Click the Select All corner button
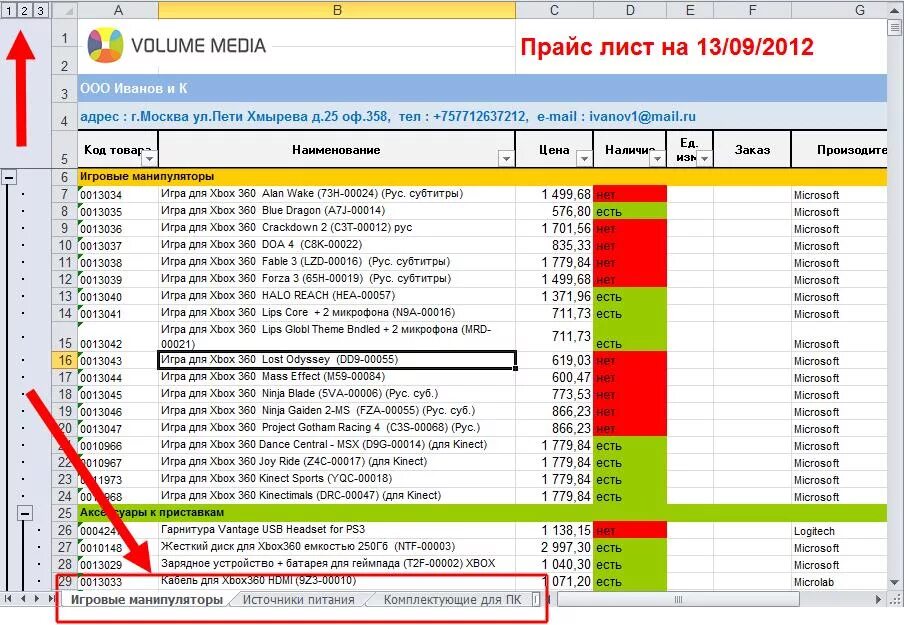904x625 pixels. (65, 10)
